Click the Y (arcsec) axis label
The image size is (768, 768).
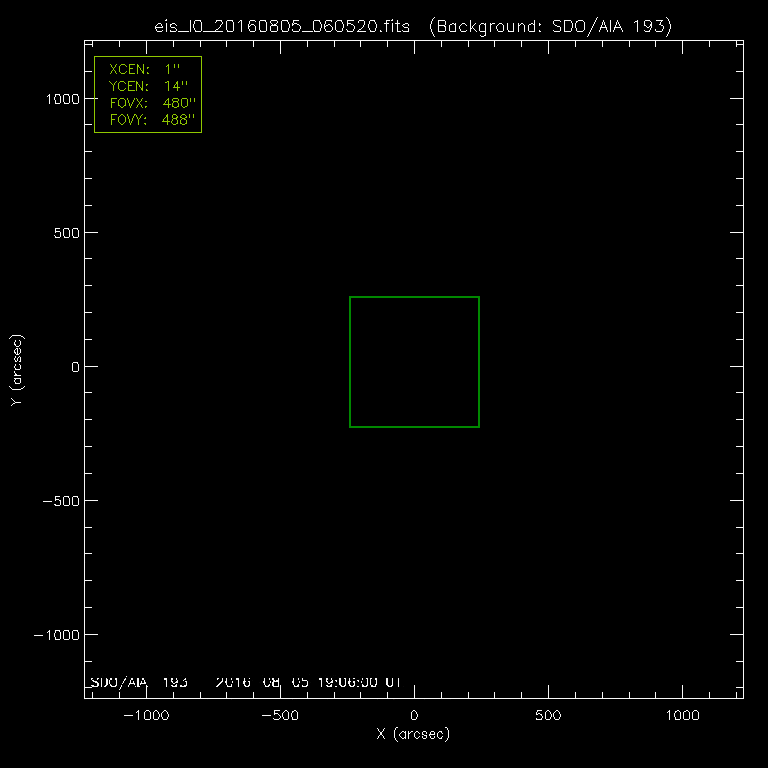[16, 370]
